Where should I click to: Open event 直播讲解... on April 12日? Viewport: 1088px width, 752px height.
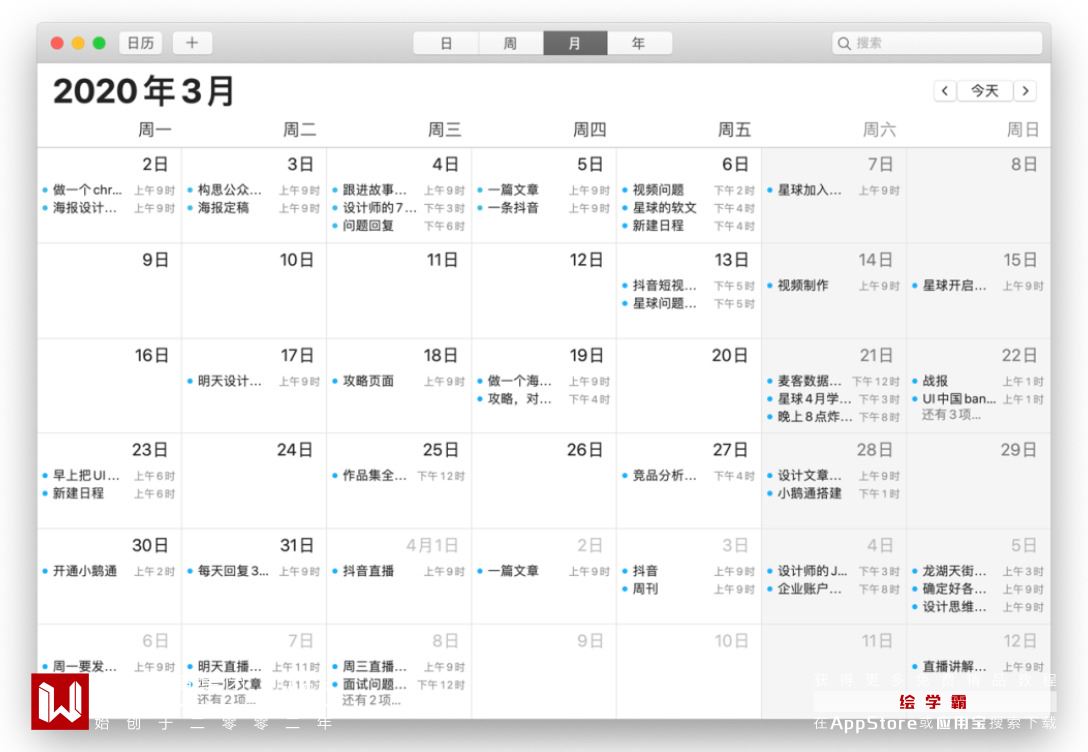(x=979, y=667)
